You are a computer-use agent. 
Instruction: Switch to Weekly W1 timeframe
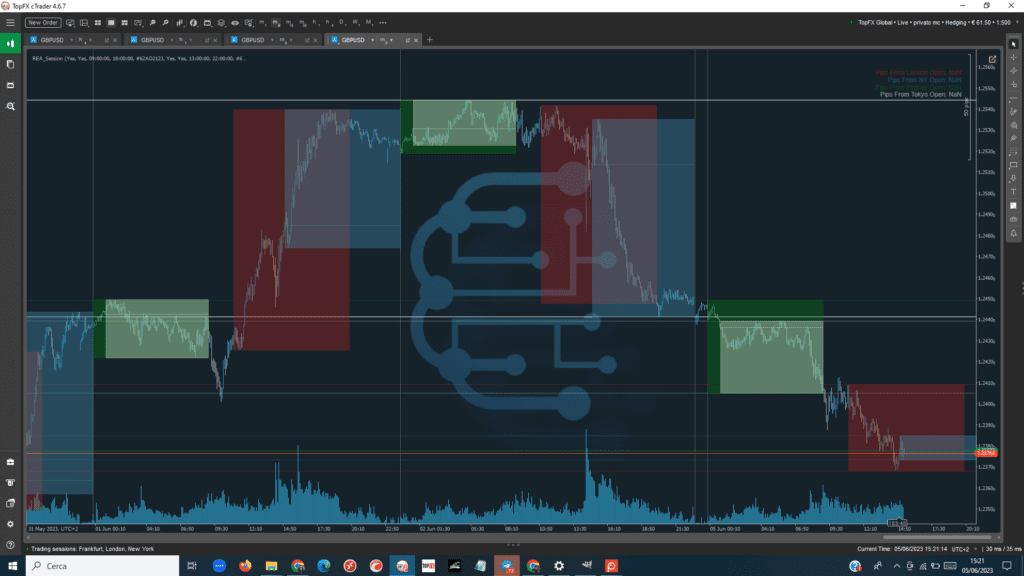pyautogui.click(x=356, y=23)
